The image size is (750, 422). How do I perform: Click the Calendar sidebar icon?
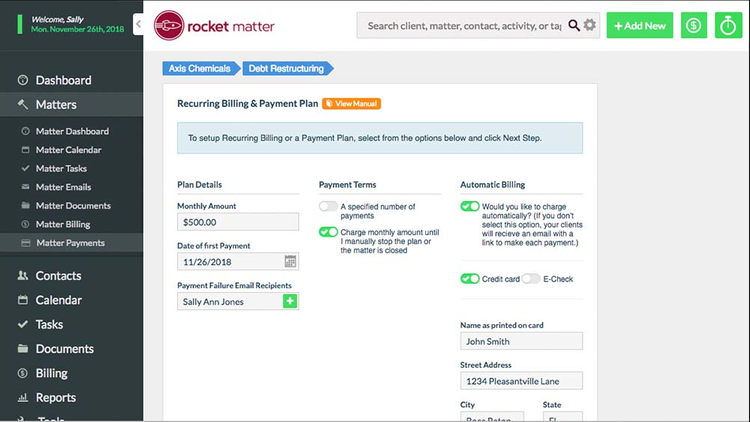[22, 300]
